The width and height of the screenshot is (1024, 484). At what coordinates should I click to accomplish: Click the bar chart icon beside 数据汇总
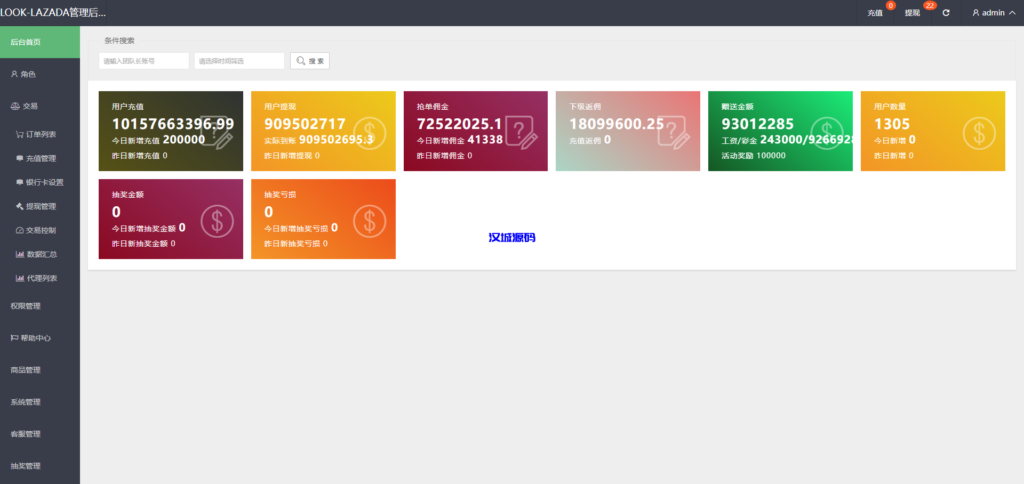[20, 254]
